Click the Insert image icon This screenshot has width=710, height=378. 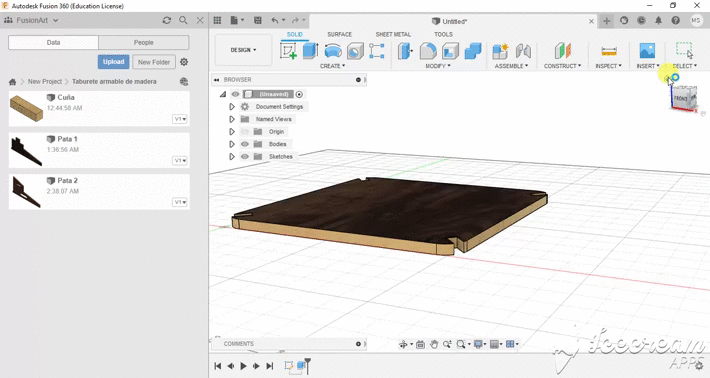[x=647, y=51]
